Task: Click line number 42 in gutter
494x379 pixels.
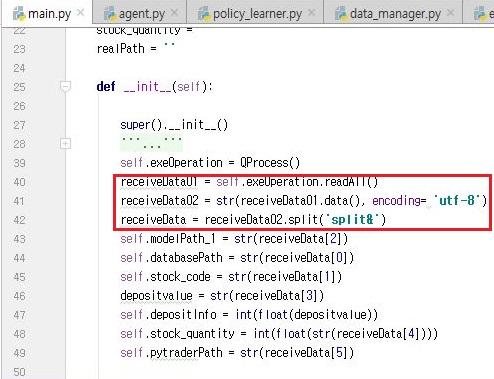Action: (x=19, y=220)
